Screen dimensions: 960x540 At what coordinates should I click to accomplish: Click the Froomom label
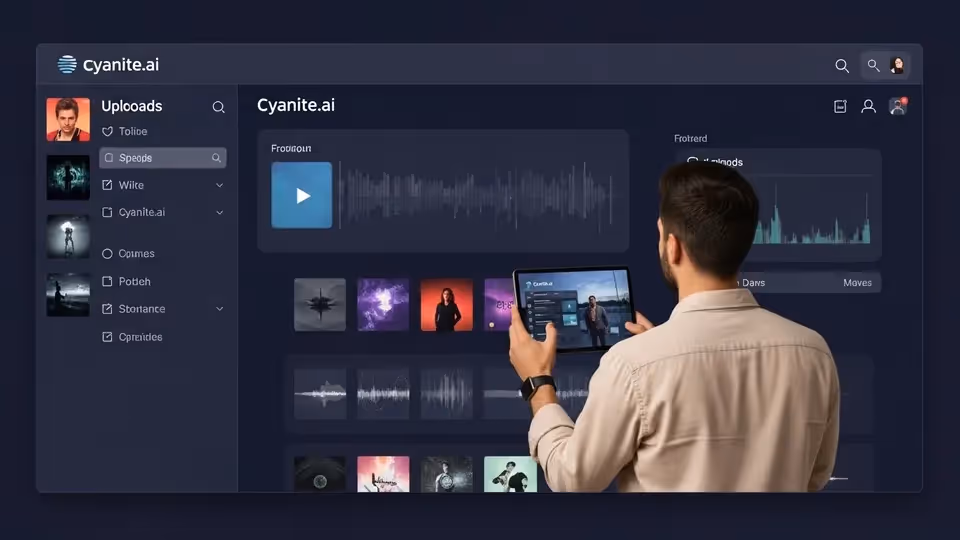pos(291,148)
